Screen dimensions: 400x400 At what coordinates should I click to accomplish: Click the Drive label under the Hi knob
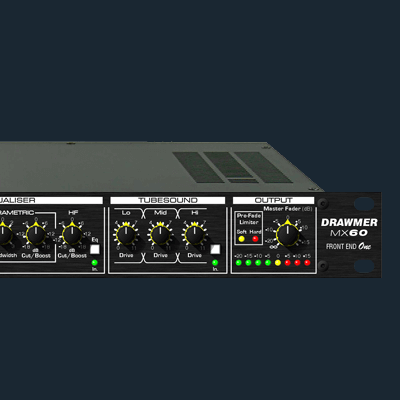[195, 255]
